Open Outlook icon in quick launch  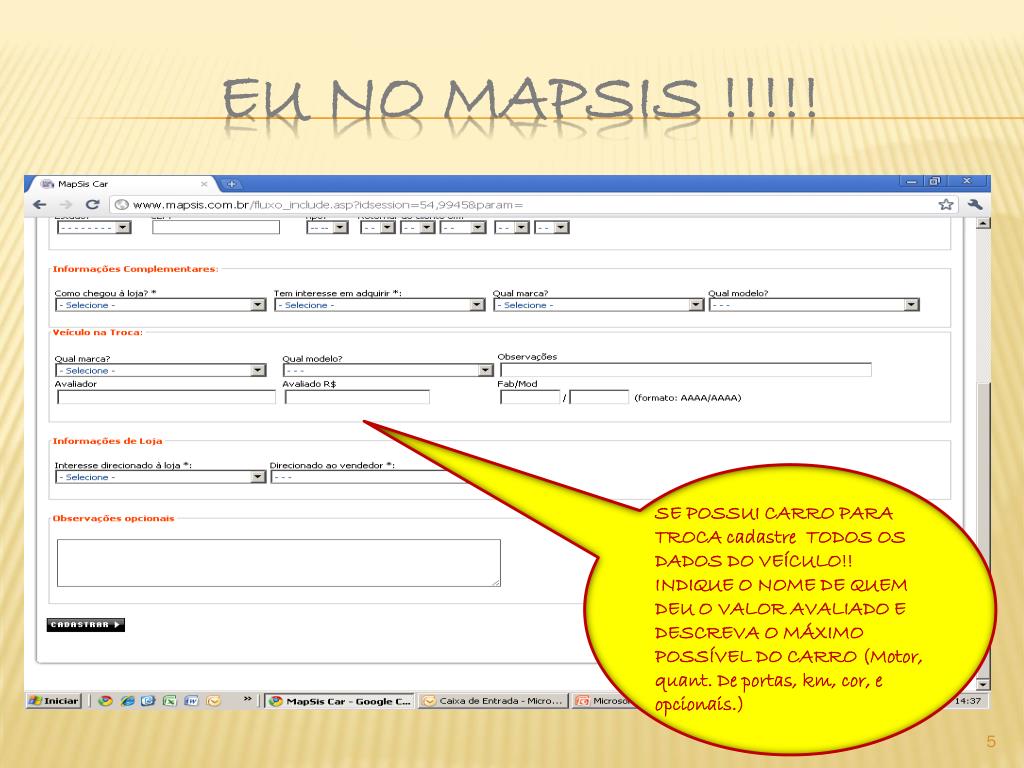(148, 701)
